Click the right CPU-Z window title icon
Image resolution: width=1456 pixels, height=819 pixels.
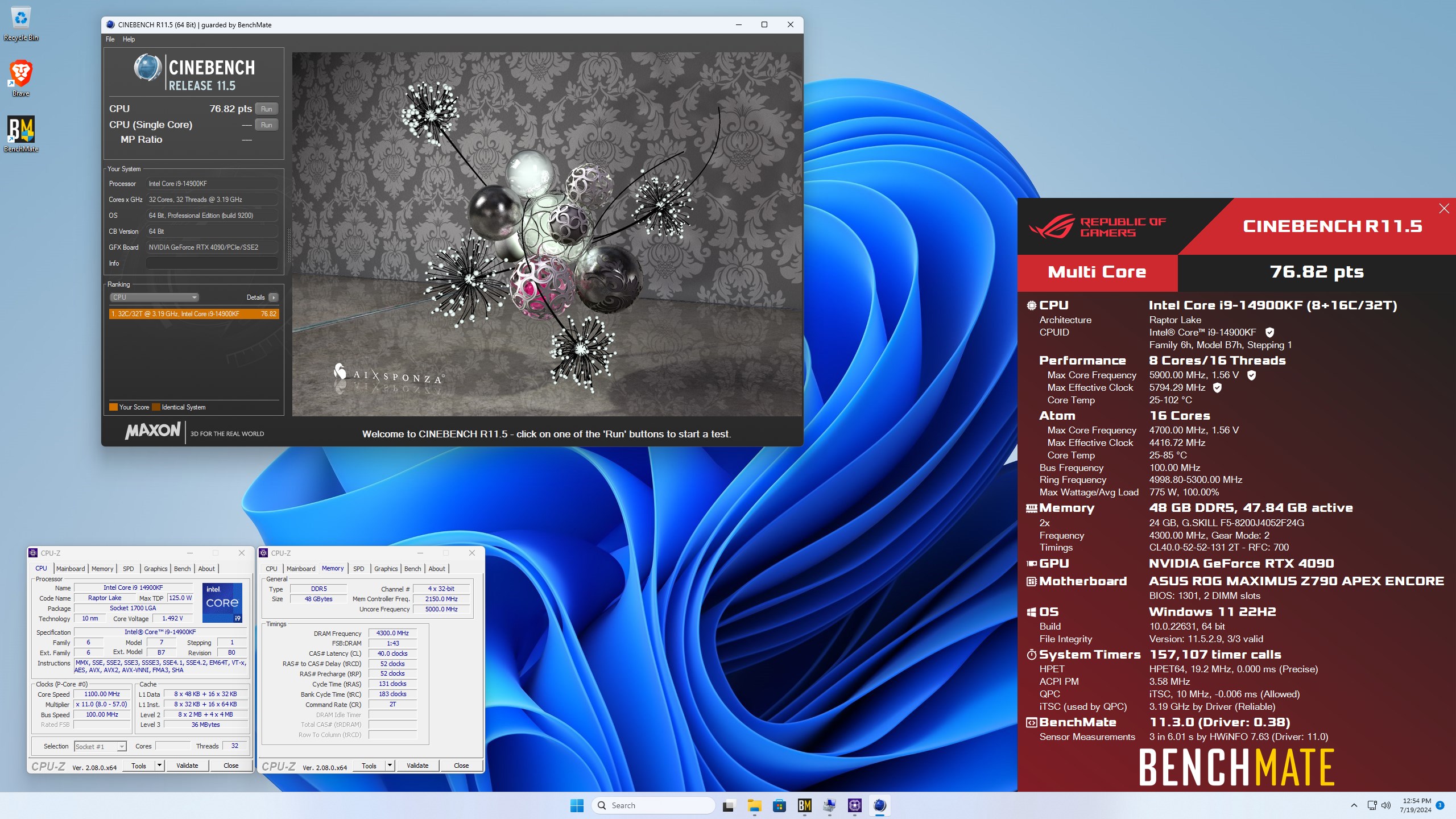(x=263, y=553)
